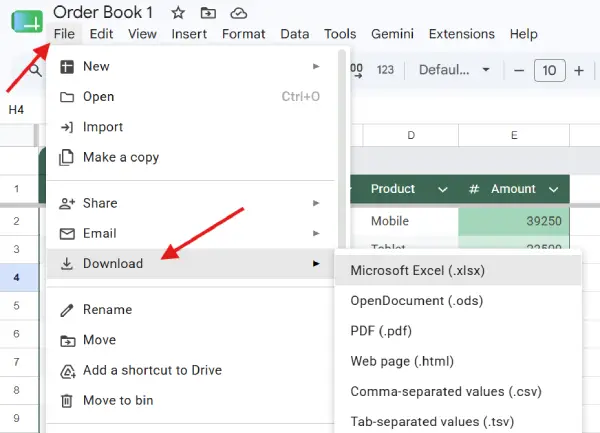
Task: Download as OpenDocument (.ods)
Action: pos(458,301)
